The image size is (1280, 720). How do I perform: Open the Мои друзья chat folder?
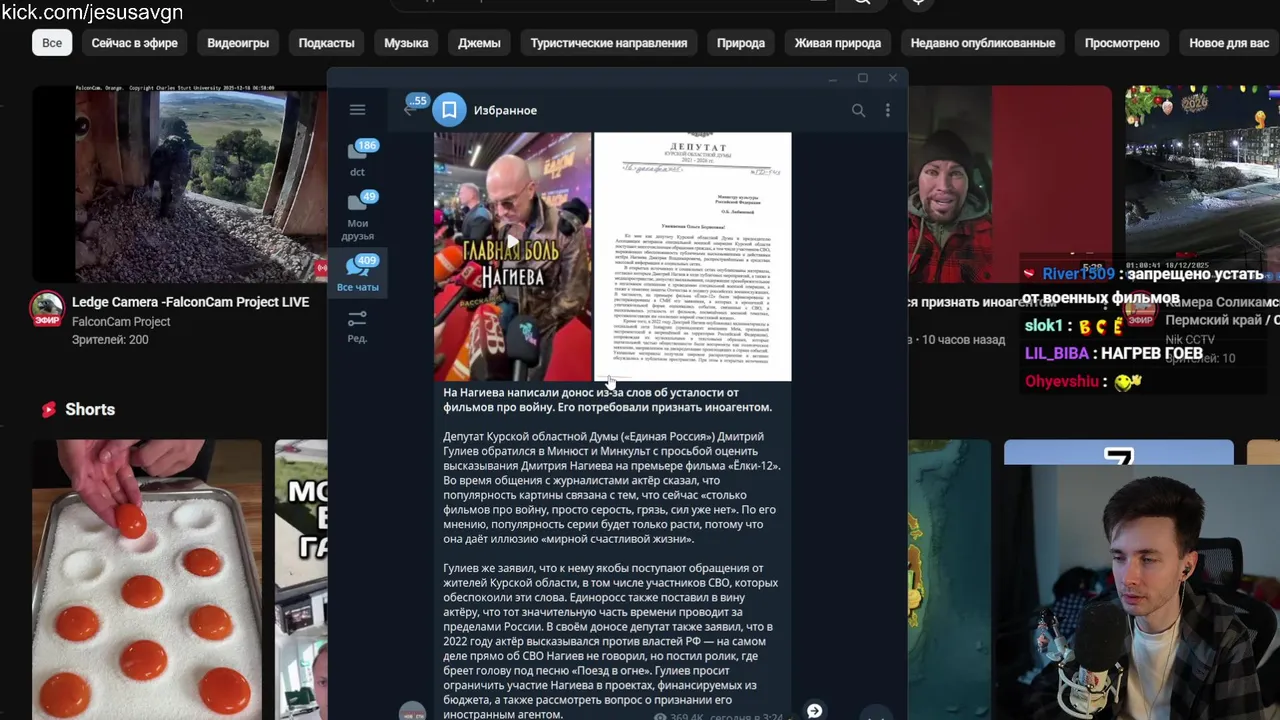pos(357,216)
